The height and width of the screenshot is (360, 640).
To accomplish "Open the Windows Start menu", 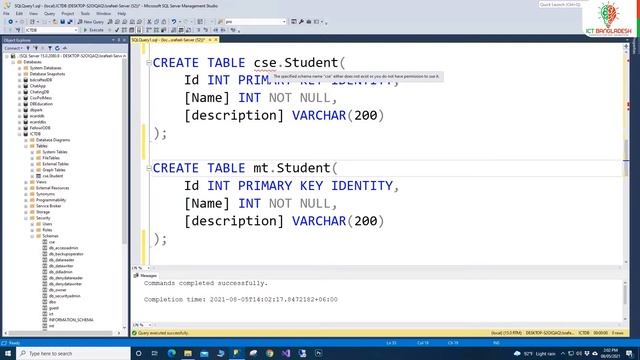I will pyautogui.click(x=8, y=353).
